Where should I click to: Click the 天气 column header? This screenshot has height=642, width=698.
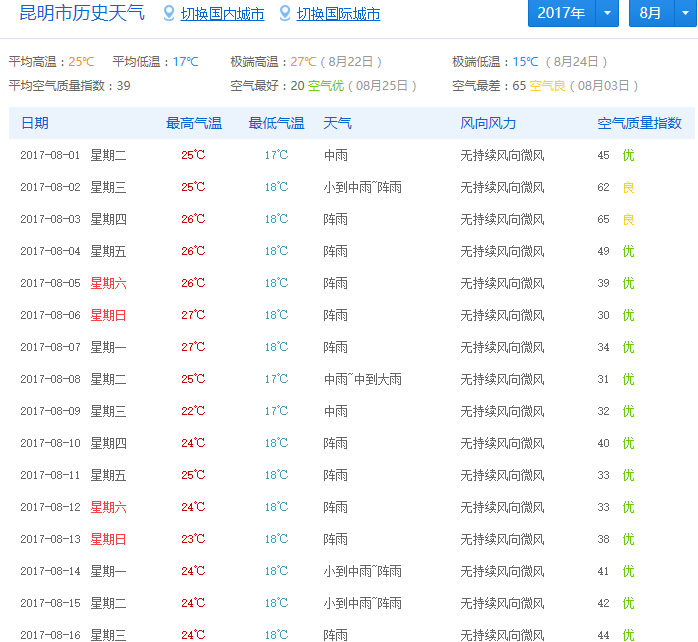337,123
